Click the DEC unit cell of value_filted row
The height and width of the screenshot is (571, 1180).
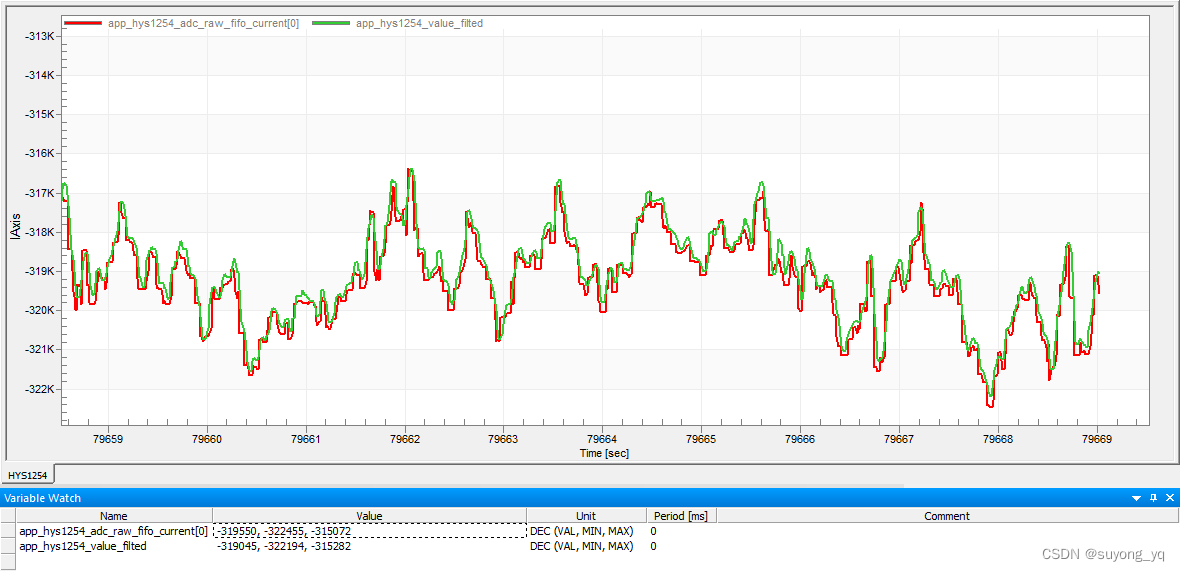(x=585, y=546)
